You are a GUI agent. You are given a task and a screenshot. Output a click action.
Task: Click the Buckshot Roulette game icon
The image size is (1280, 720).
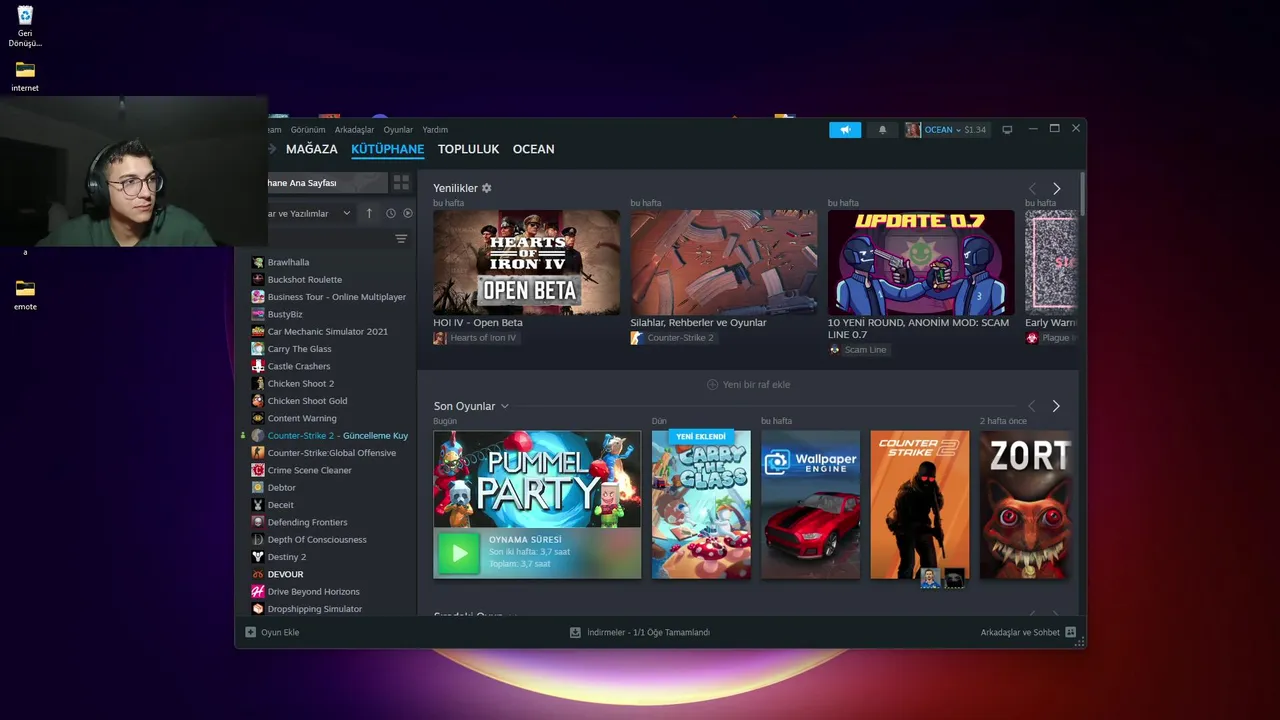(258, 279)
